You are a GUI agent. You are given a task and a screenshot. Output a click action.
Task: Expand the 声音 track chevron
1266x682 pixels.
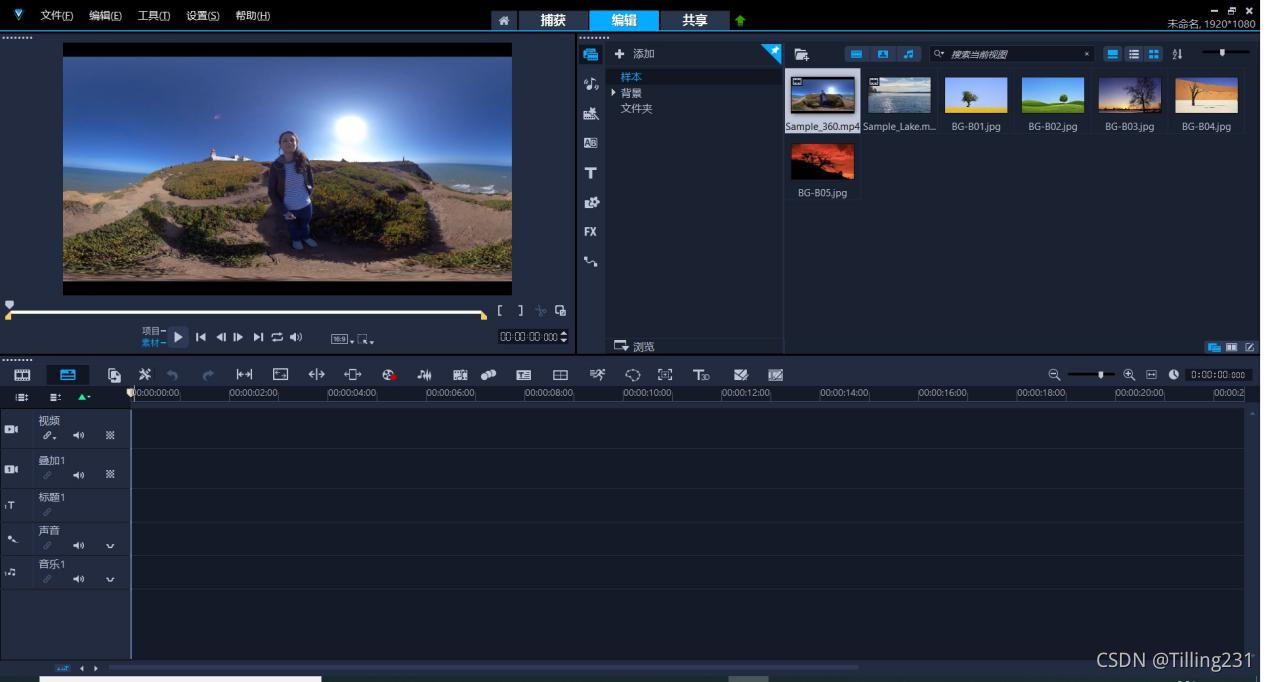[x=110, y=546]
